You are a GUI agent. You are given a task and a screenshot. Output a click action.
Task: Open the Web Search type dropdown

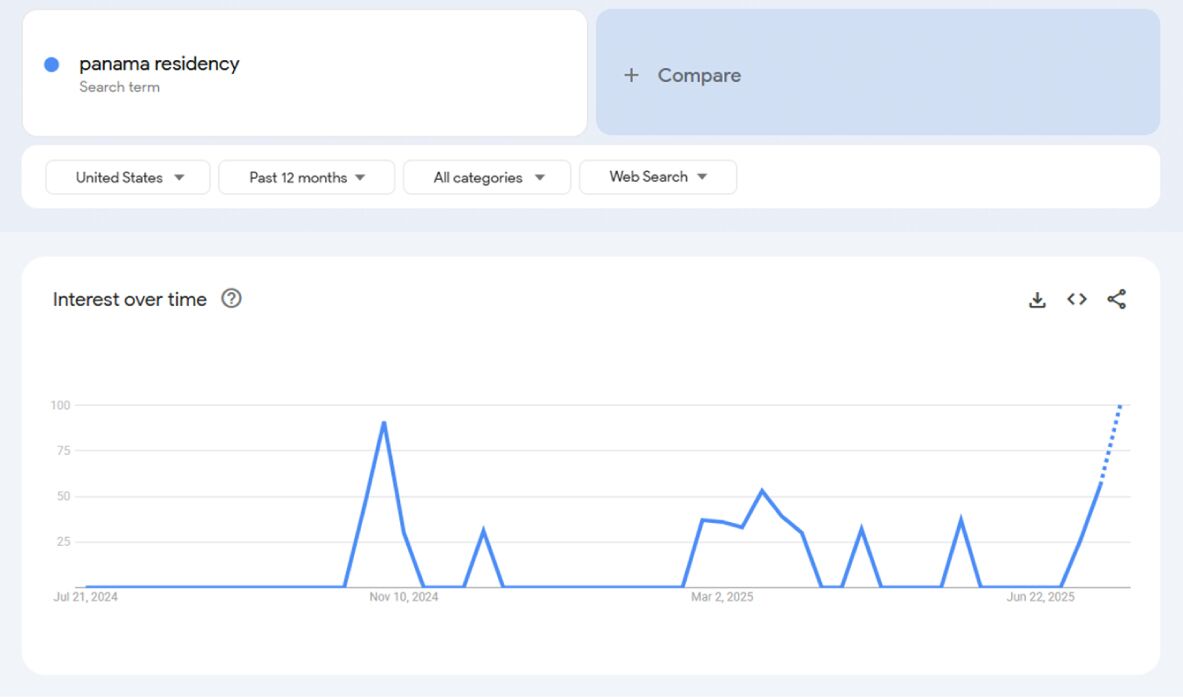click(x=658, y=177)
